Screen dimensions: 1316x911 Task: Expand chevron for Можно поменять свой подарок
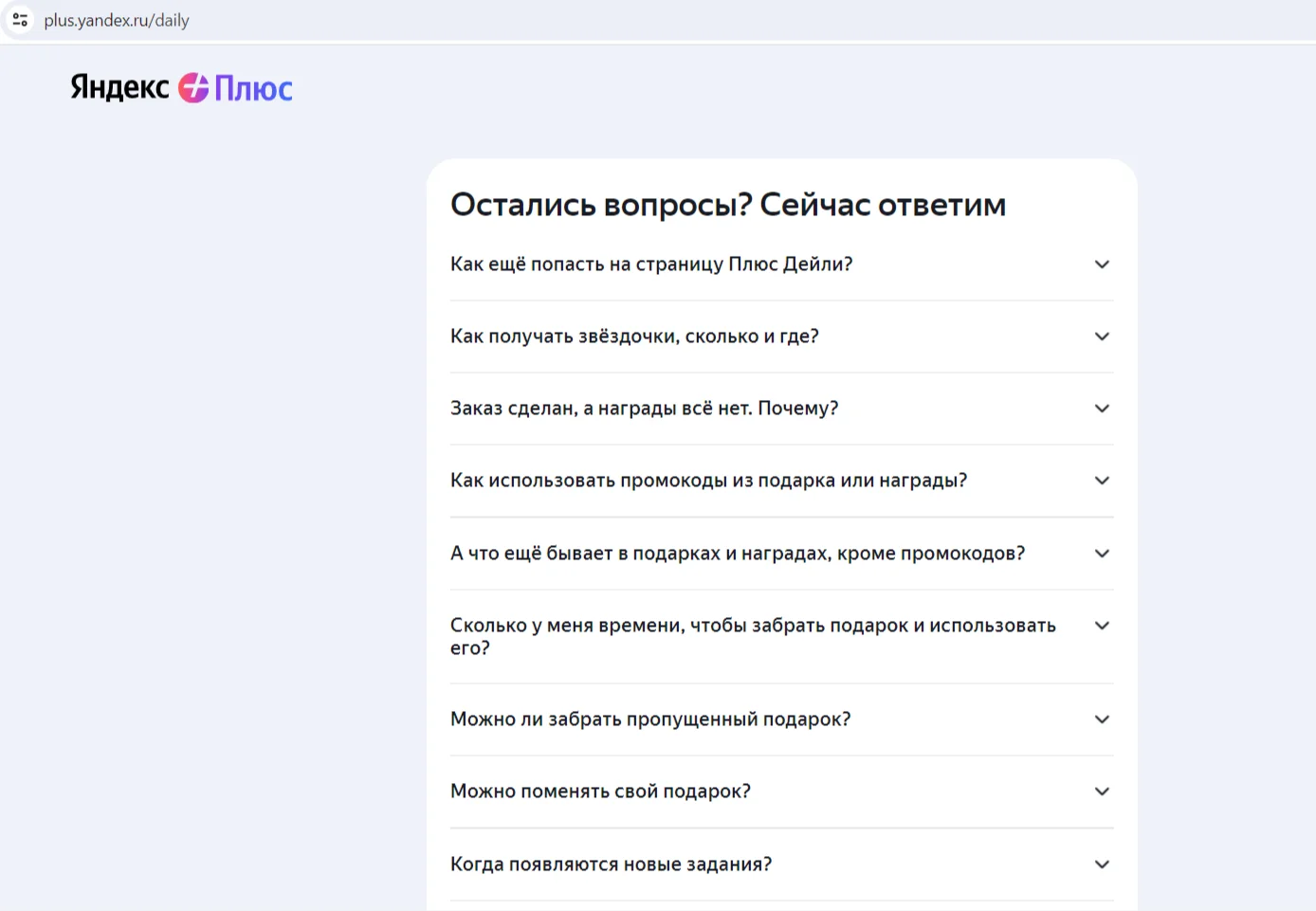click(1102, 792)
